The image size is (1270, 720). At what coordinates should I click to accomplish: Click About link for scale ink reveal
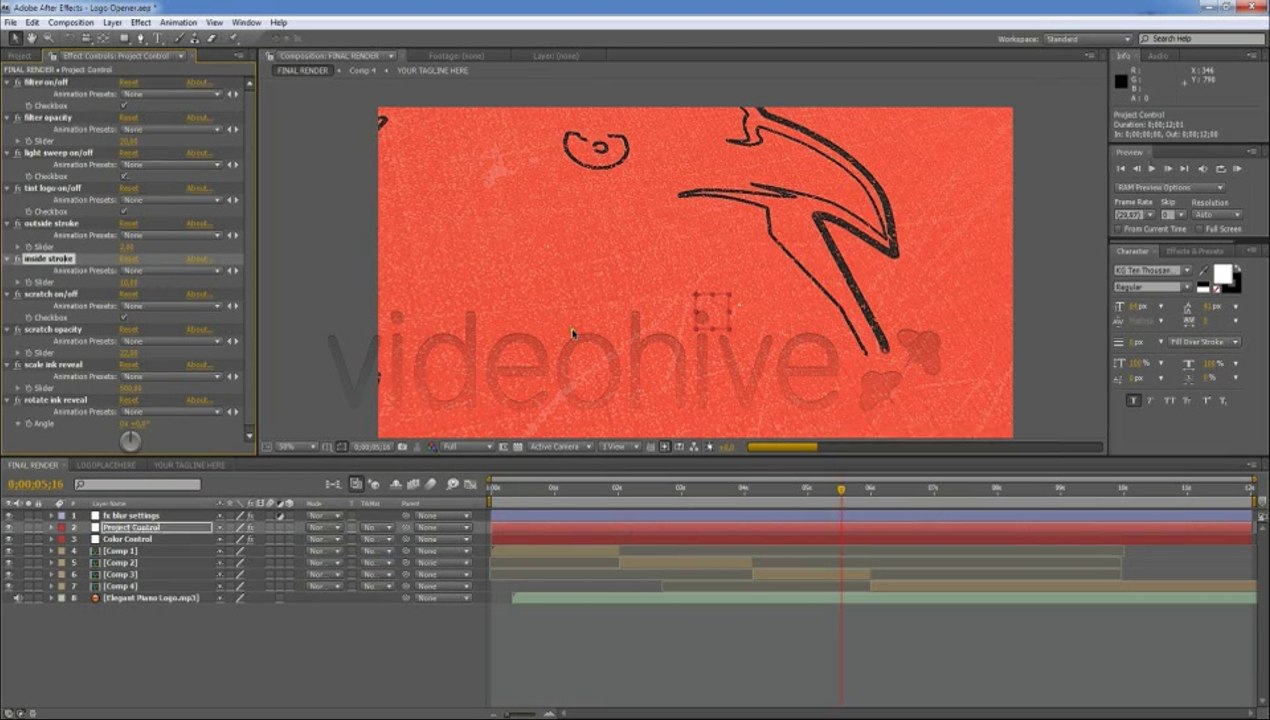[200, 365]
